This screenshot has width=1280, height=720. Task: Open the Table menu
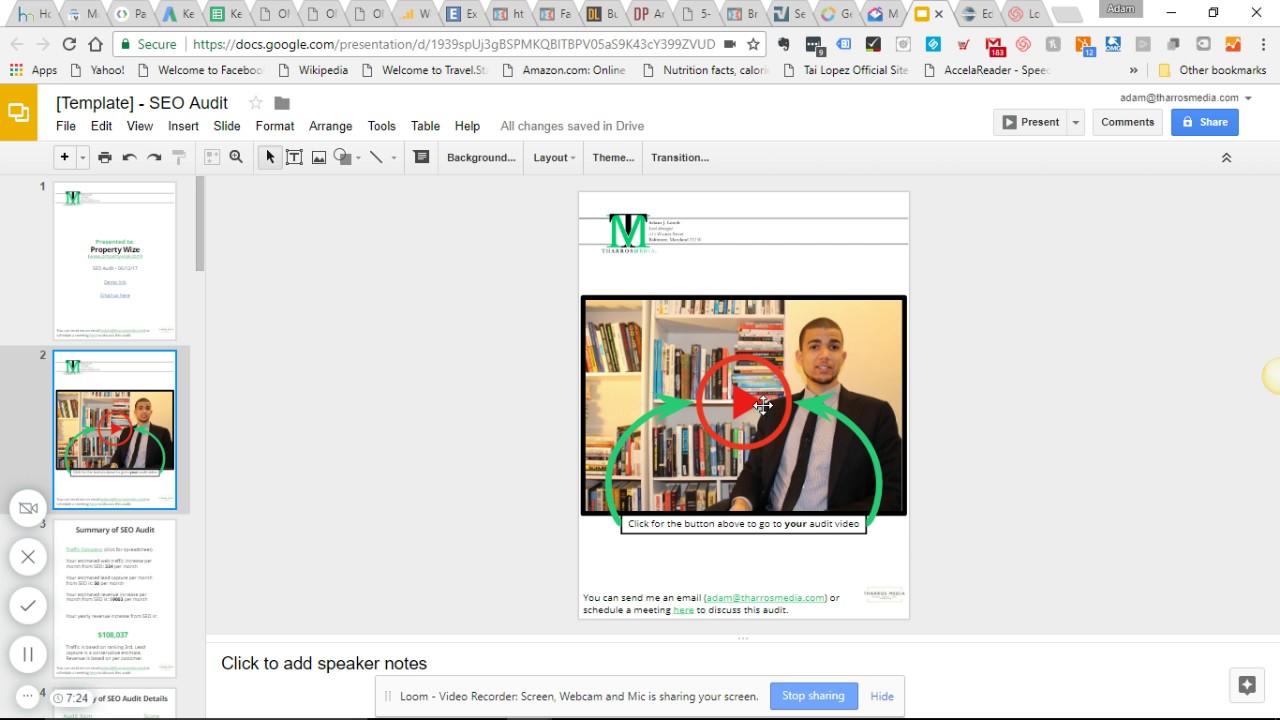tap(426, 126)
